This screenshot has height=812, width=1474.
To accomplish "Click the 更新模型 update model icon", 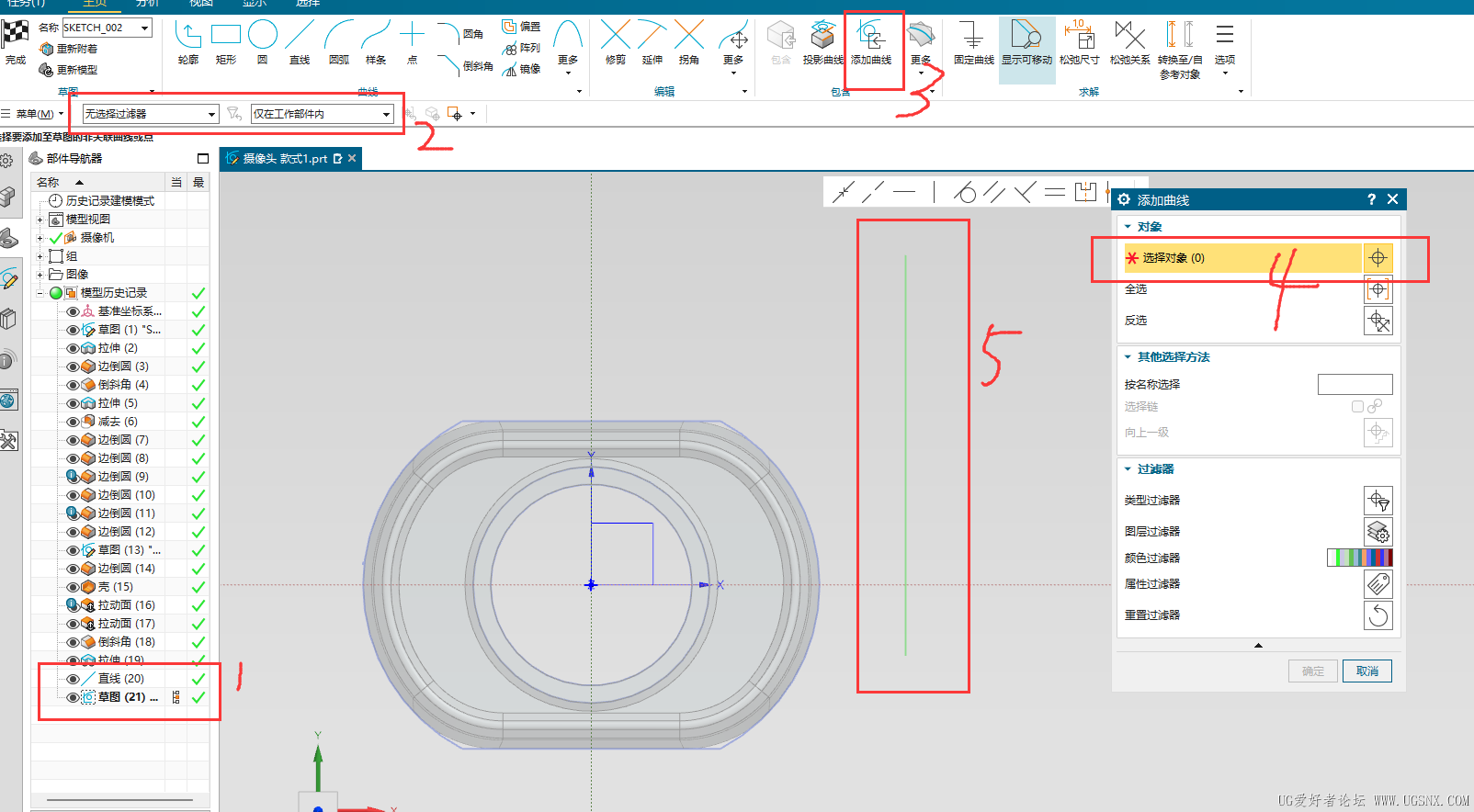I will coord(47,70).
